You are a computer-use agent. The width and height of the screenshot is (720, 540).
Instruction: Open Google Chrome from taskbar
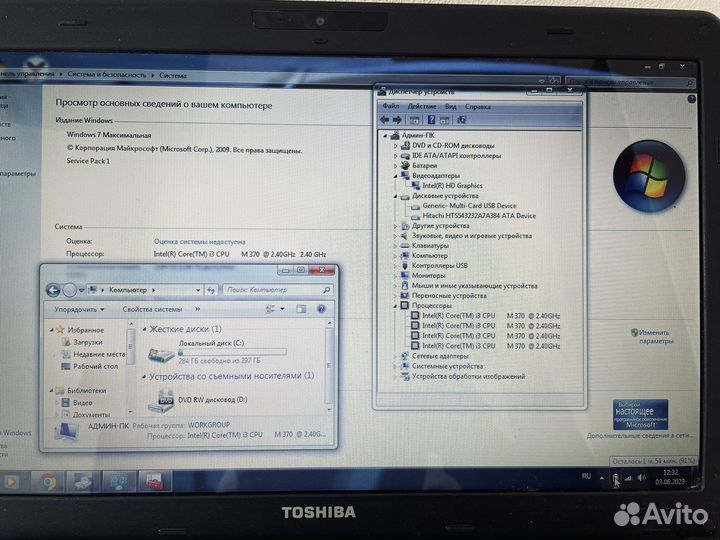[x=47, y=482]
